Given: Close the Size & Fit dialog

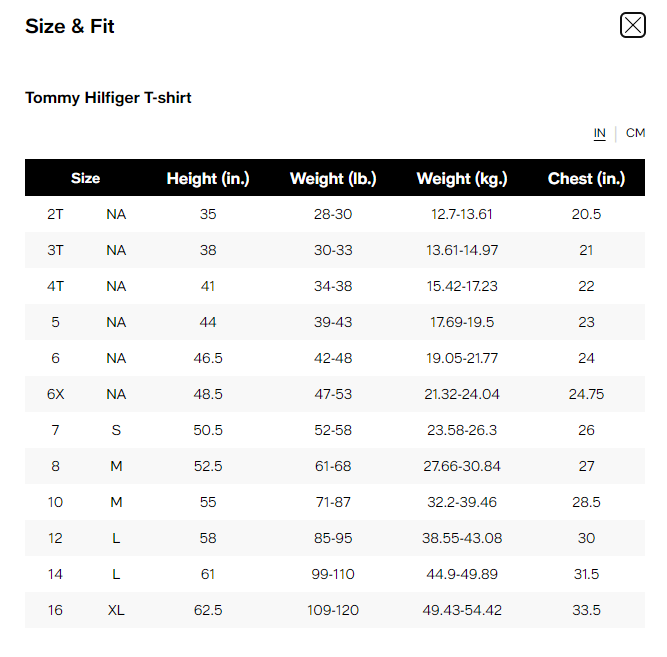Looking at the screenshot, I should tap(632, 25).
